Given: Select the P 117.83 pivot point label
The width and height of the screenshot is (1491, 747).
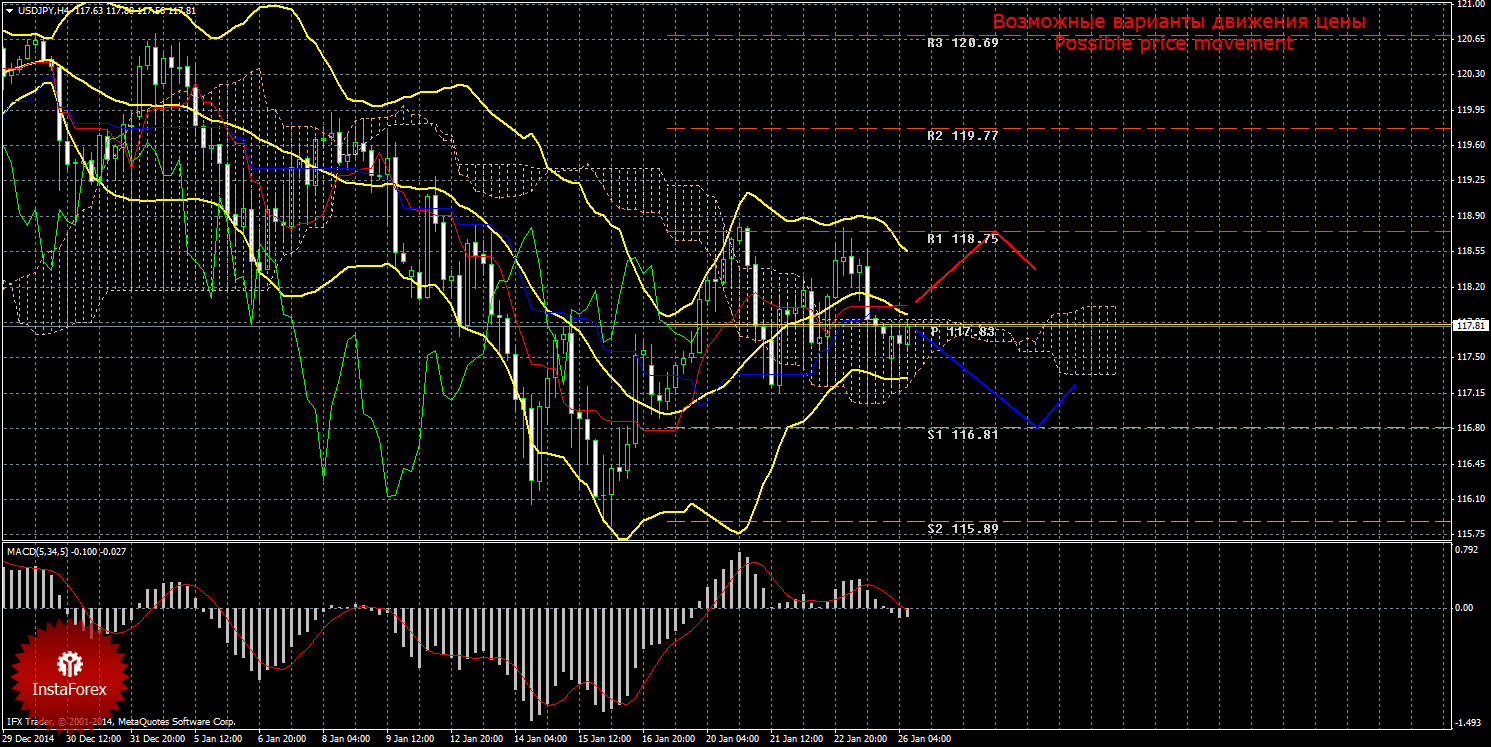Looking at the screenshot, I should [962, 331].
